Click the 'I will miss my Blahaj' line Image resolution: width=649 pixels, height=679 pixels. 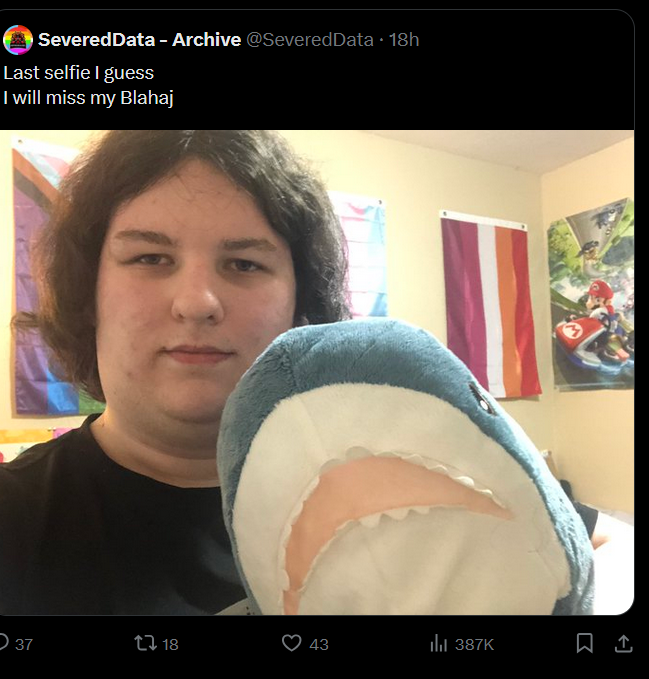click(88, 98)
